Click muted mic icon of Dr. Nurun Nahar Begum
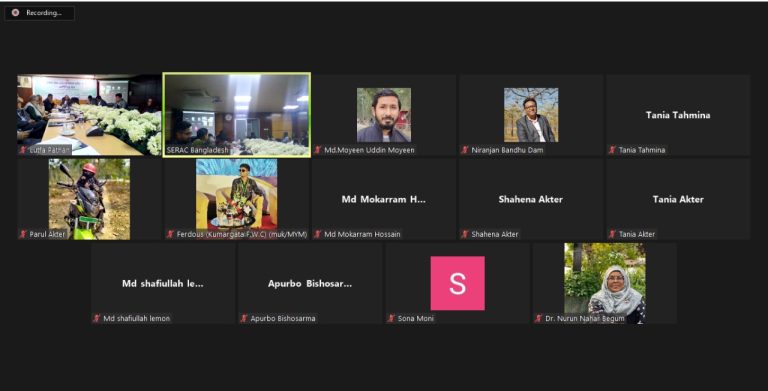 click(539, 318)
